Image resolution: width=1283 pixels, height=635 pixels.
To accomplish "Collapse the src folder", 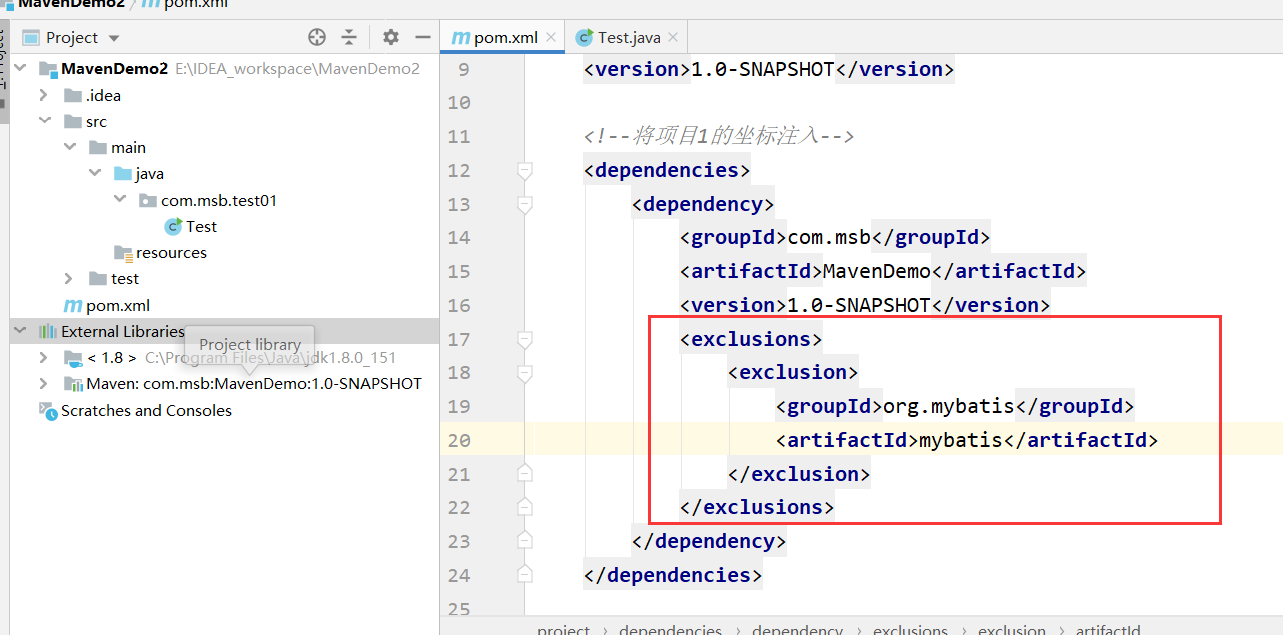I will click(x=43, y=121).
